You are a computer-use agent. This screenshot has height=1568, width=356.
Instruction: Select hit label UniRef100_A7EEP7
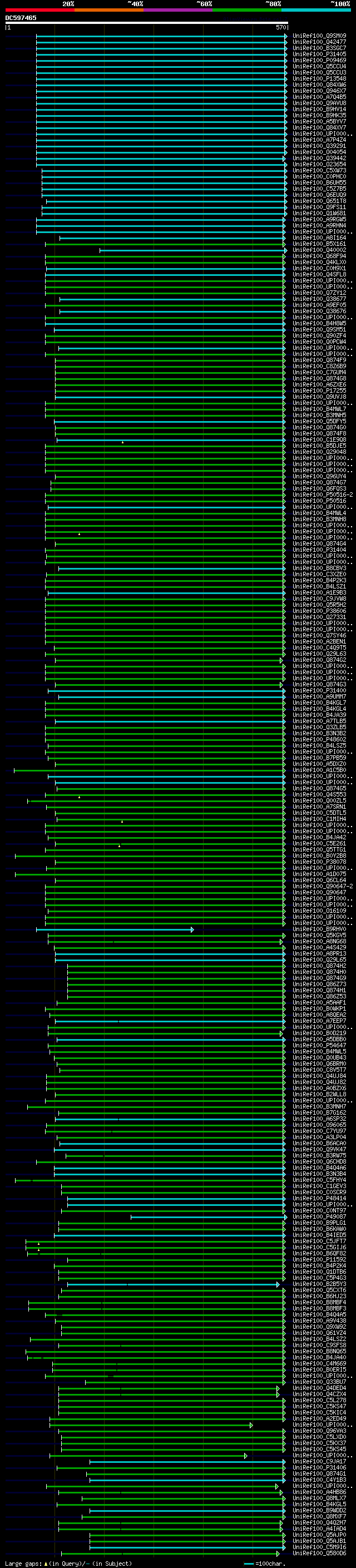[319, 1021]
